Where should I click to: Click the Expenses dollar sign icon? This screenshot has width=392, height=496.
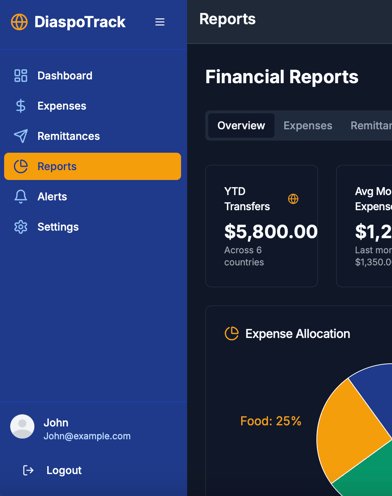(21, 106)
